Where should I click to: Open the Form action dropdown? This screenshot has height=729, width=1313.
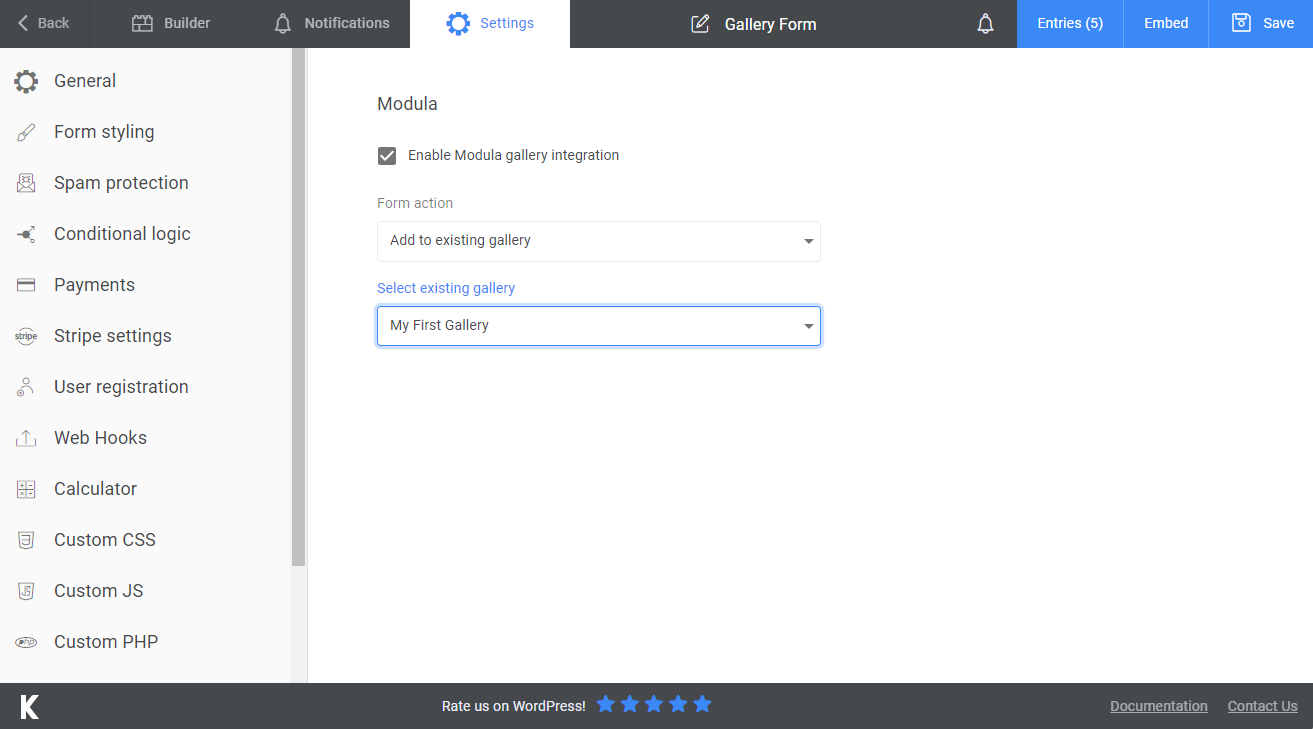coord(599,241)
